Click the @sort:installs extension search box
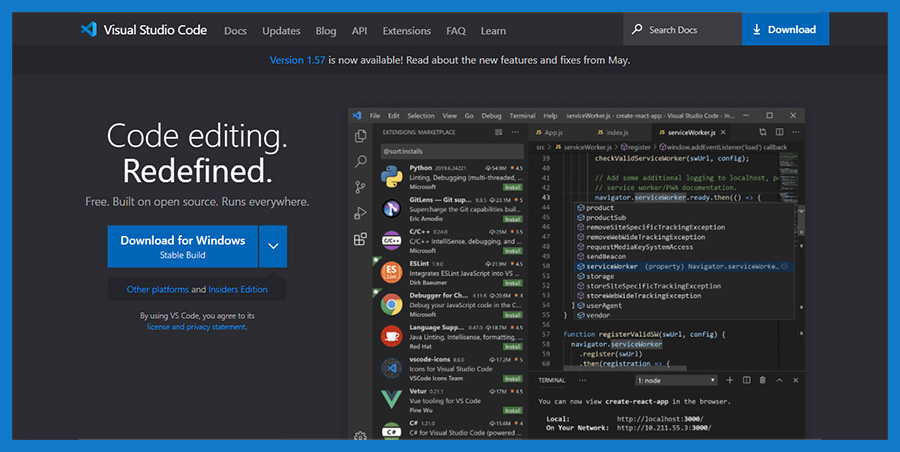This screenshot has width=900, height=452. point(452,151)
